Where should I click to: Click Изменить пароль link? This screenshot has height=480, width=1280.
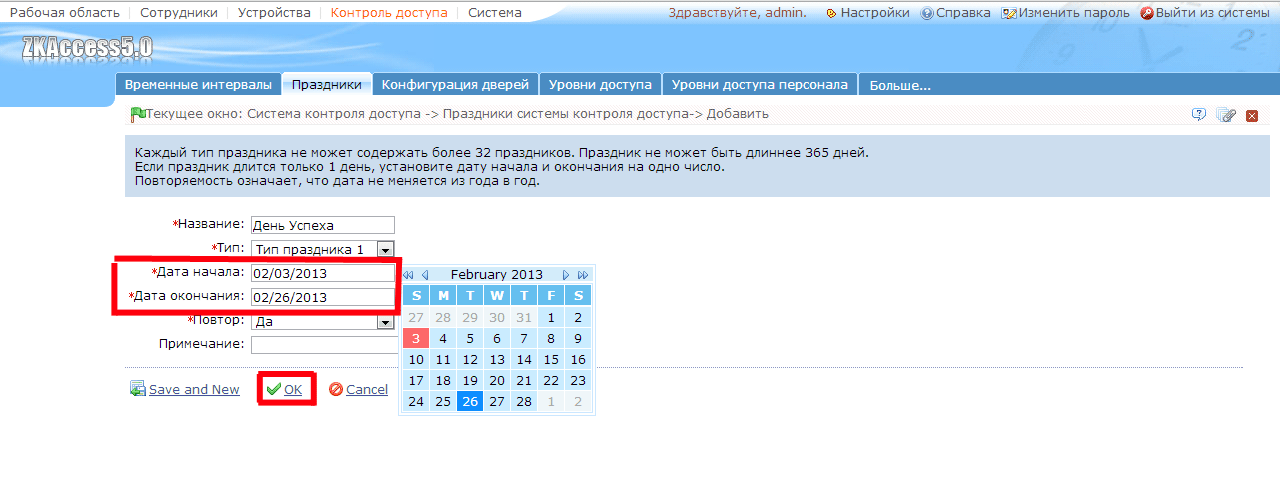1074,13
